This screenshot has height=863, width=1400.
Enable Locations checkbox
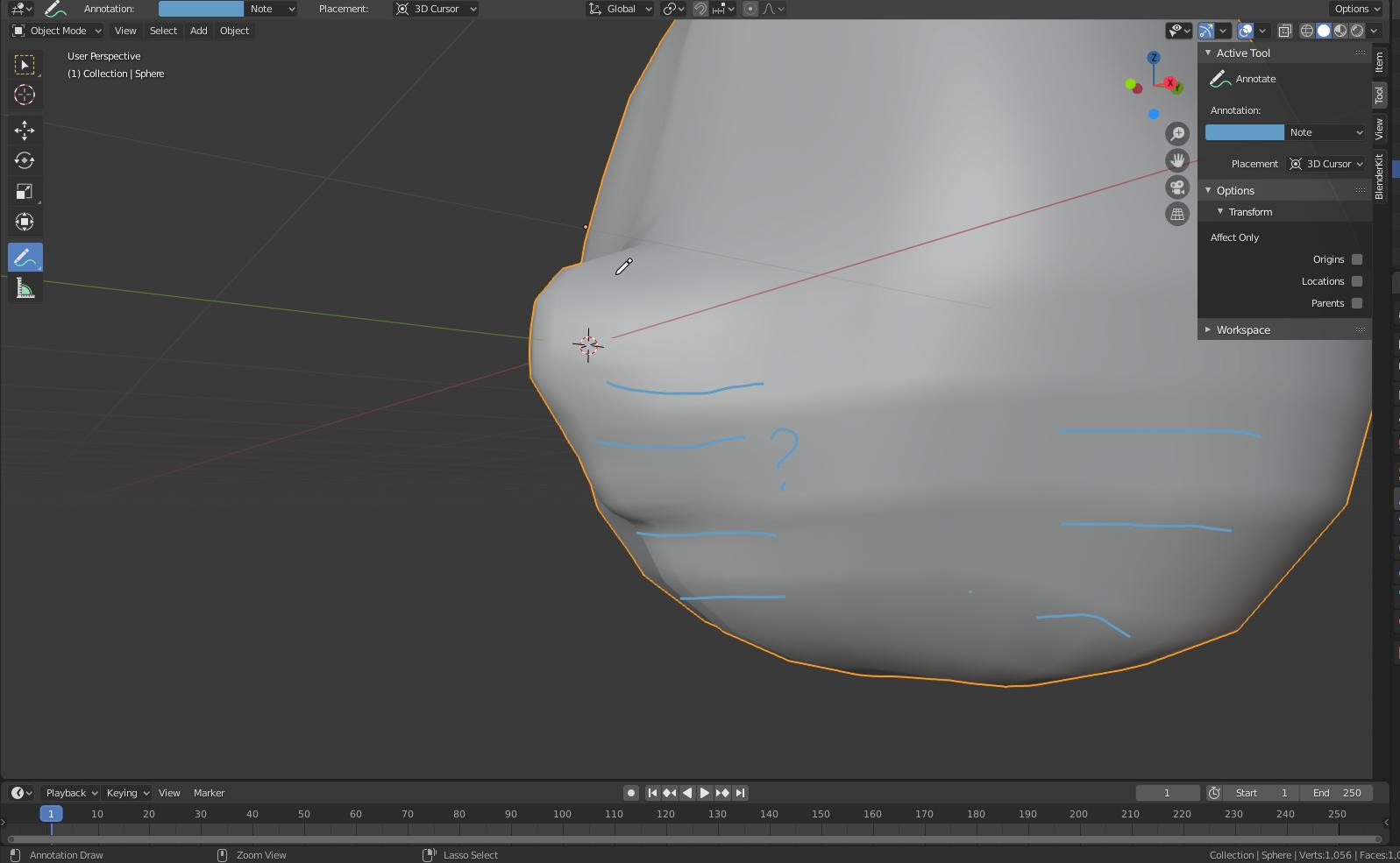pos(1357,281)
